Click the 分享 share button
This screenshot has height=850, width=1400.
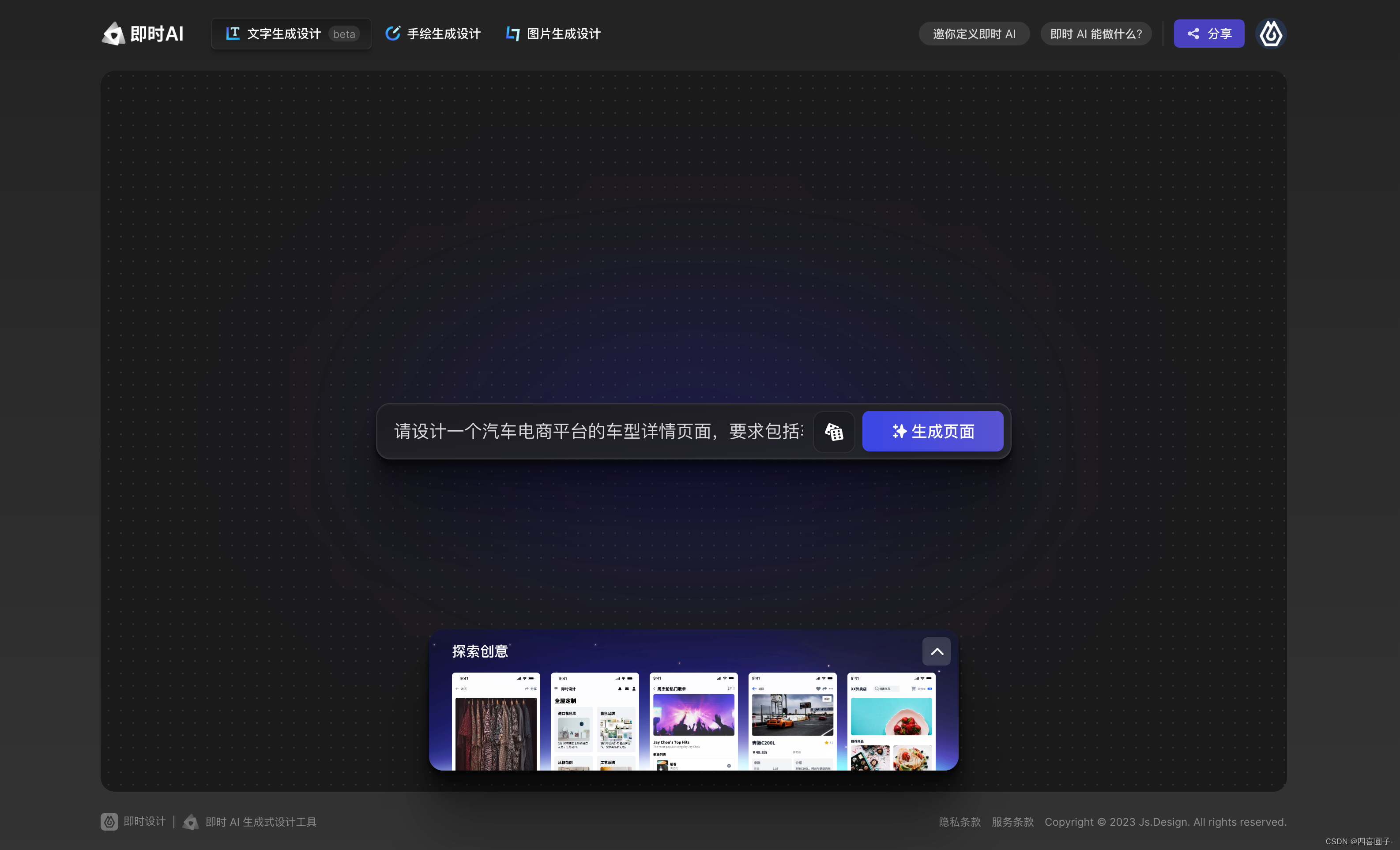point(1208,34)
